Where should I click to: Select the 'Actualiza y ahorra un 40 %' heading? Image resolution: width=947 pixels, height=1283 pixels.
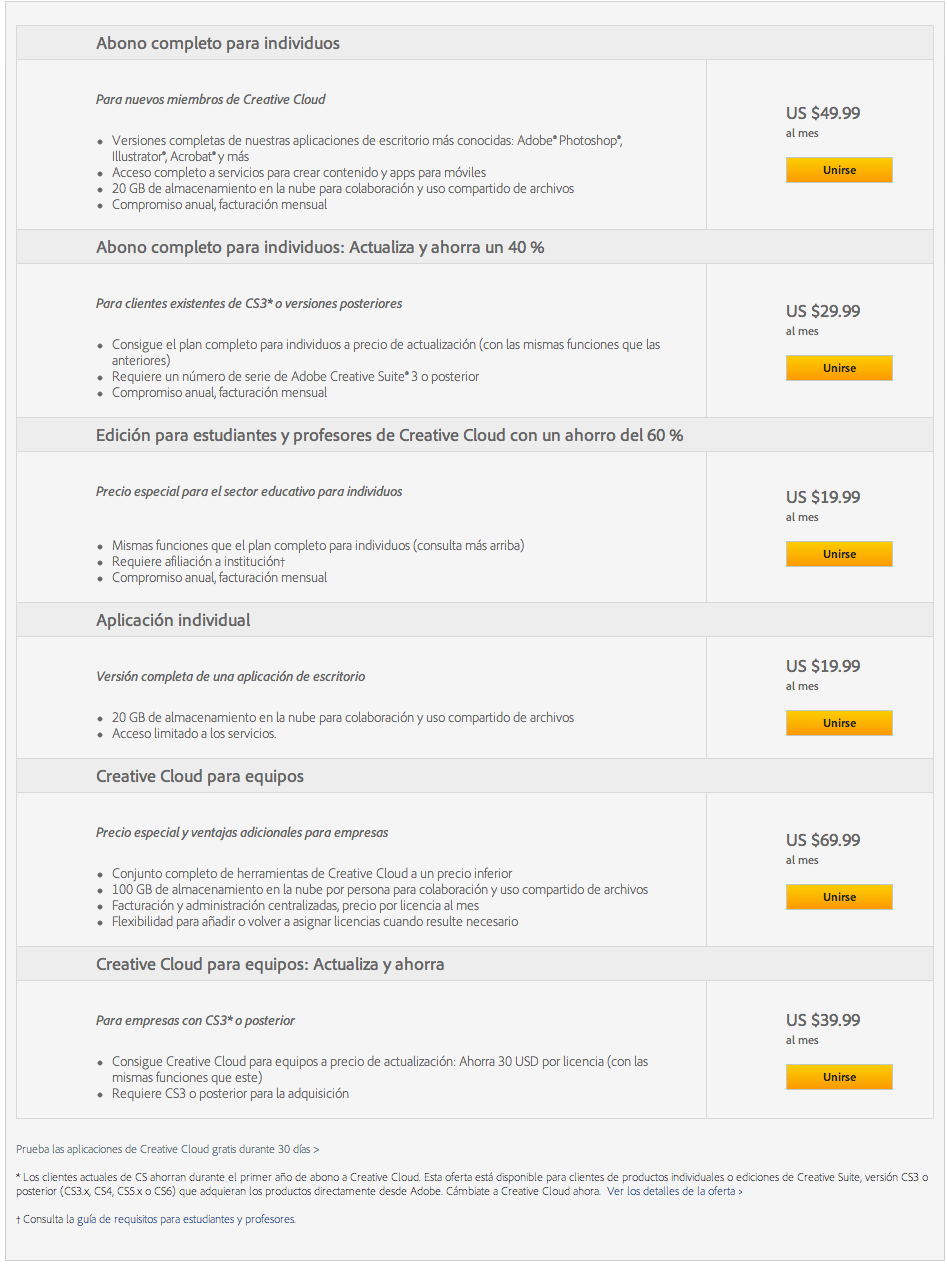pos(320,247)
